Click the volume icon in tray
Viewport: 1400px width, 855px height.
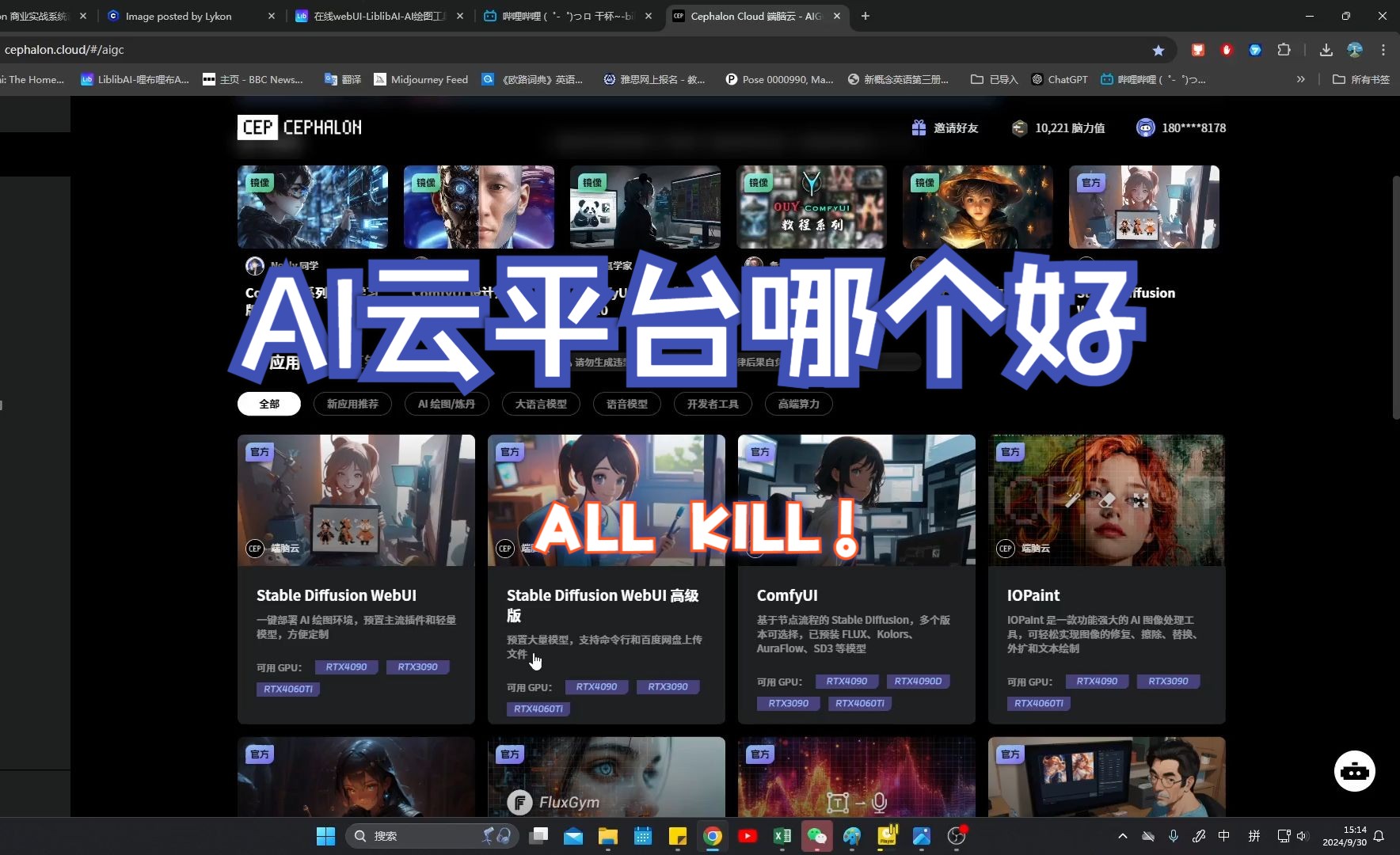tap(1303, 836)
